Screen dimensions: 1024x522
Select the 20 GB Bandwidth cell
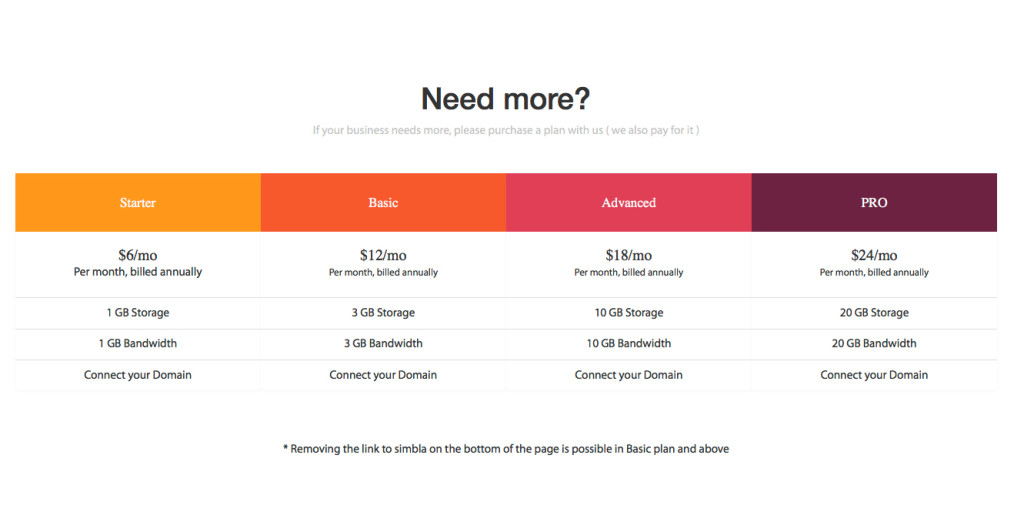tap(874, 343)
